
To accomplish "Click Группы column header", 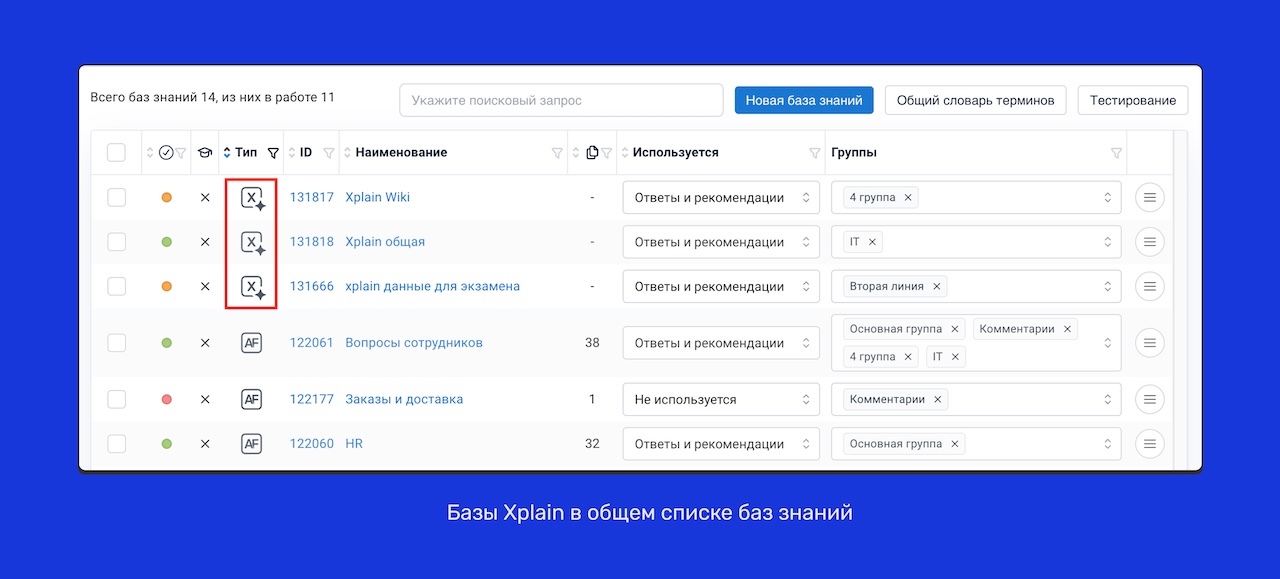I will (854, 153).
